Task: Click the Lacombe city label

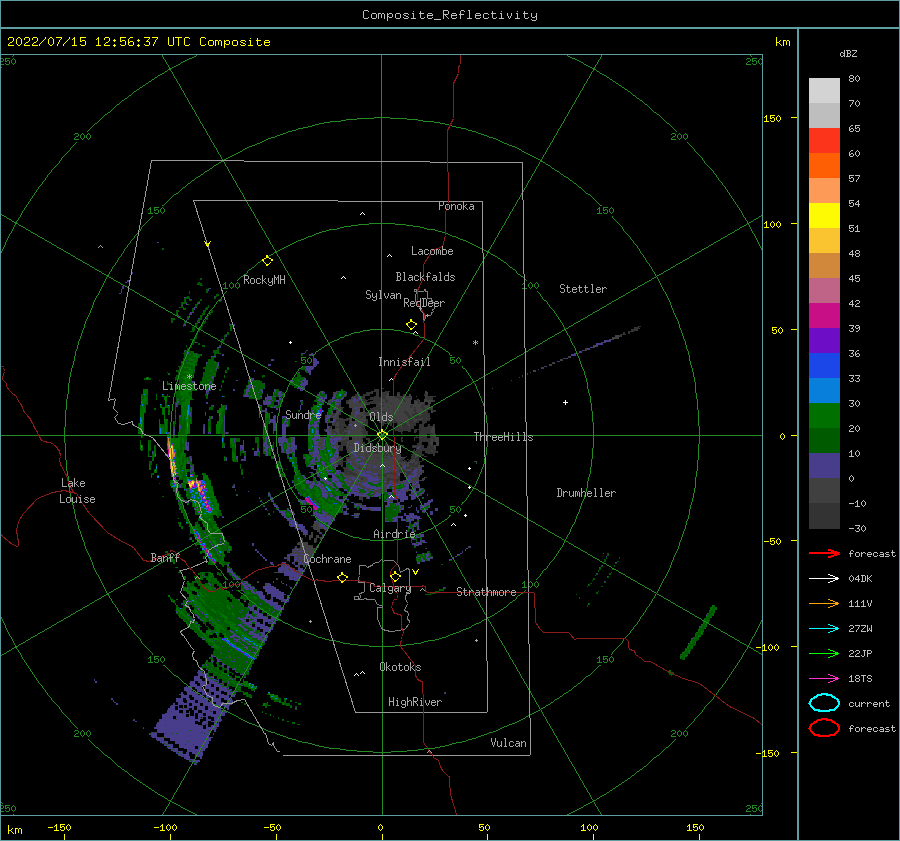Action: pos(432,251)
